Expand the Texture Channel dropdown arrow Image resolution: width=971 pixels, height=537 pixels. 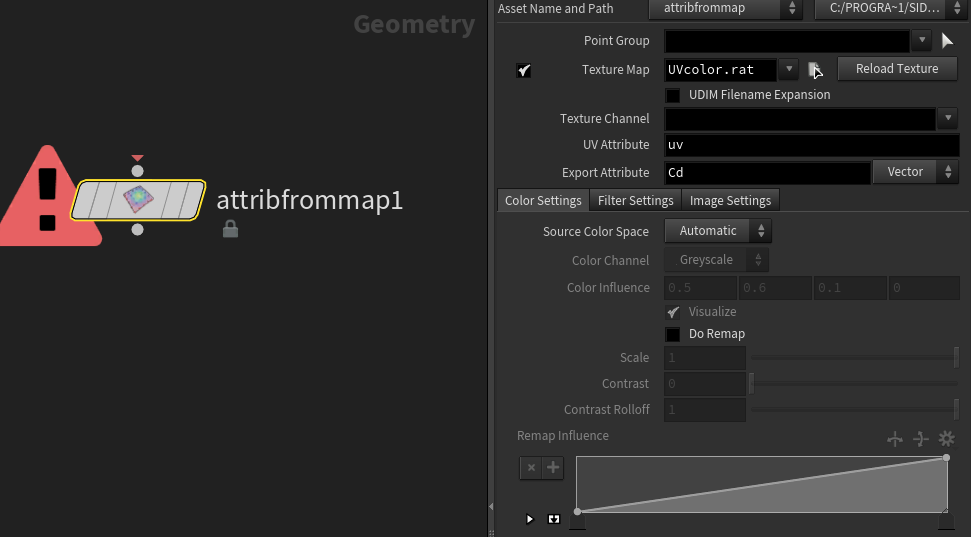[950, 119]
